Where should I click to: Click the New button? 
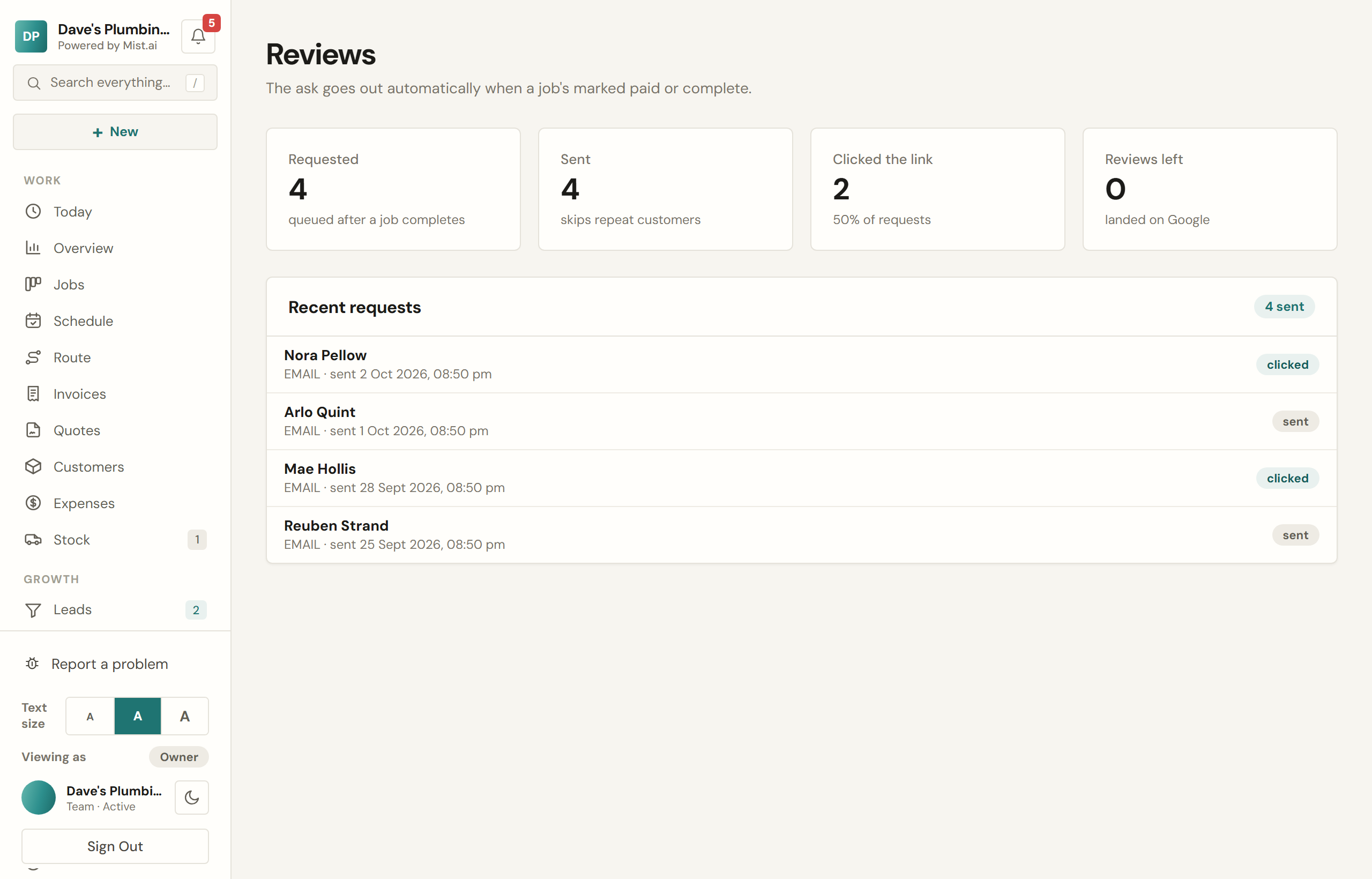(115, 132)
